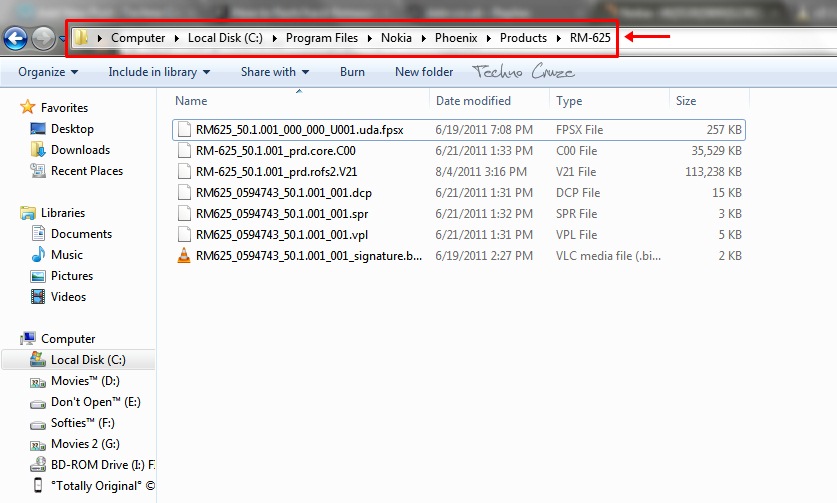This screenshot has width=837, height=503.
Task: Go to Phoenix folder in breadcrumb
Action: point(456,38)
